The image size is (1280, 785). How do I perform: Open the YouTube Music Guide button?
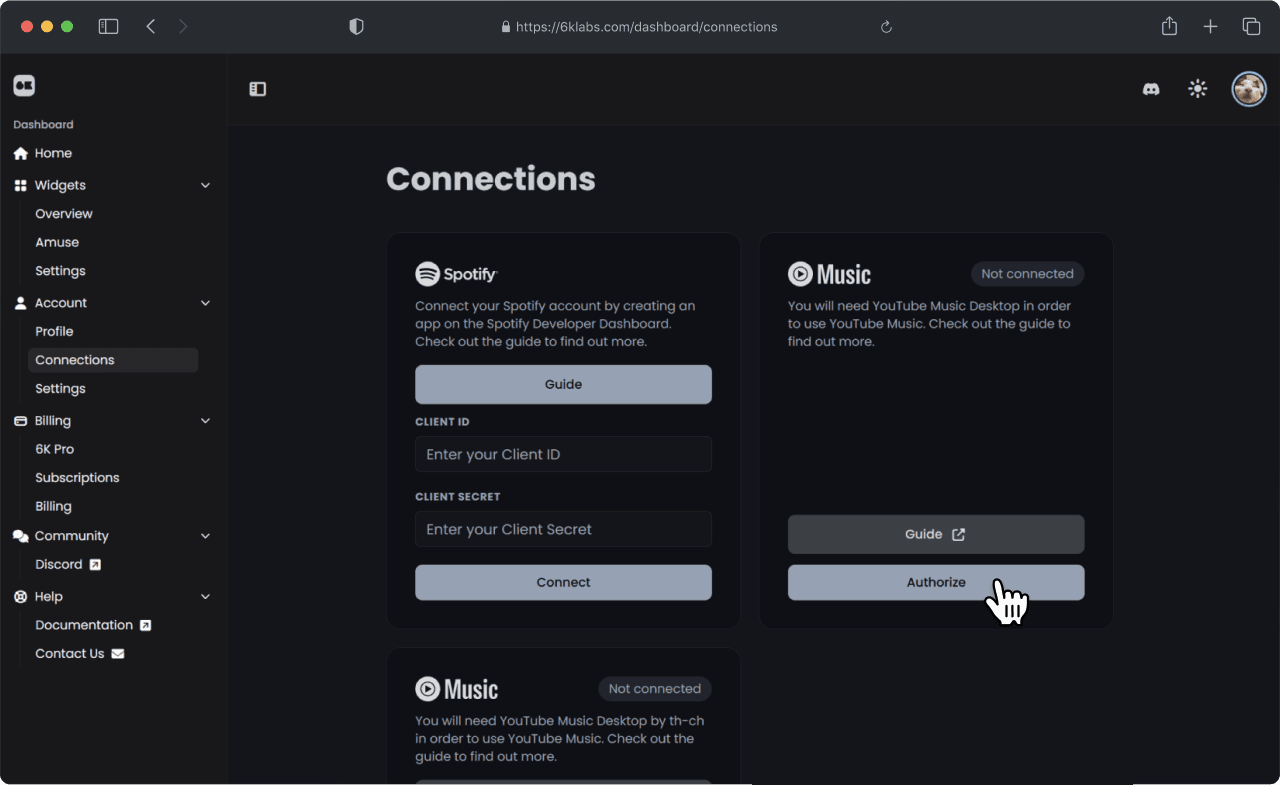pyautogui.click(x=936, y=534)
